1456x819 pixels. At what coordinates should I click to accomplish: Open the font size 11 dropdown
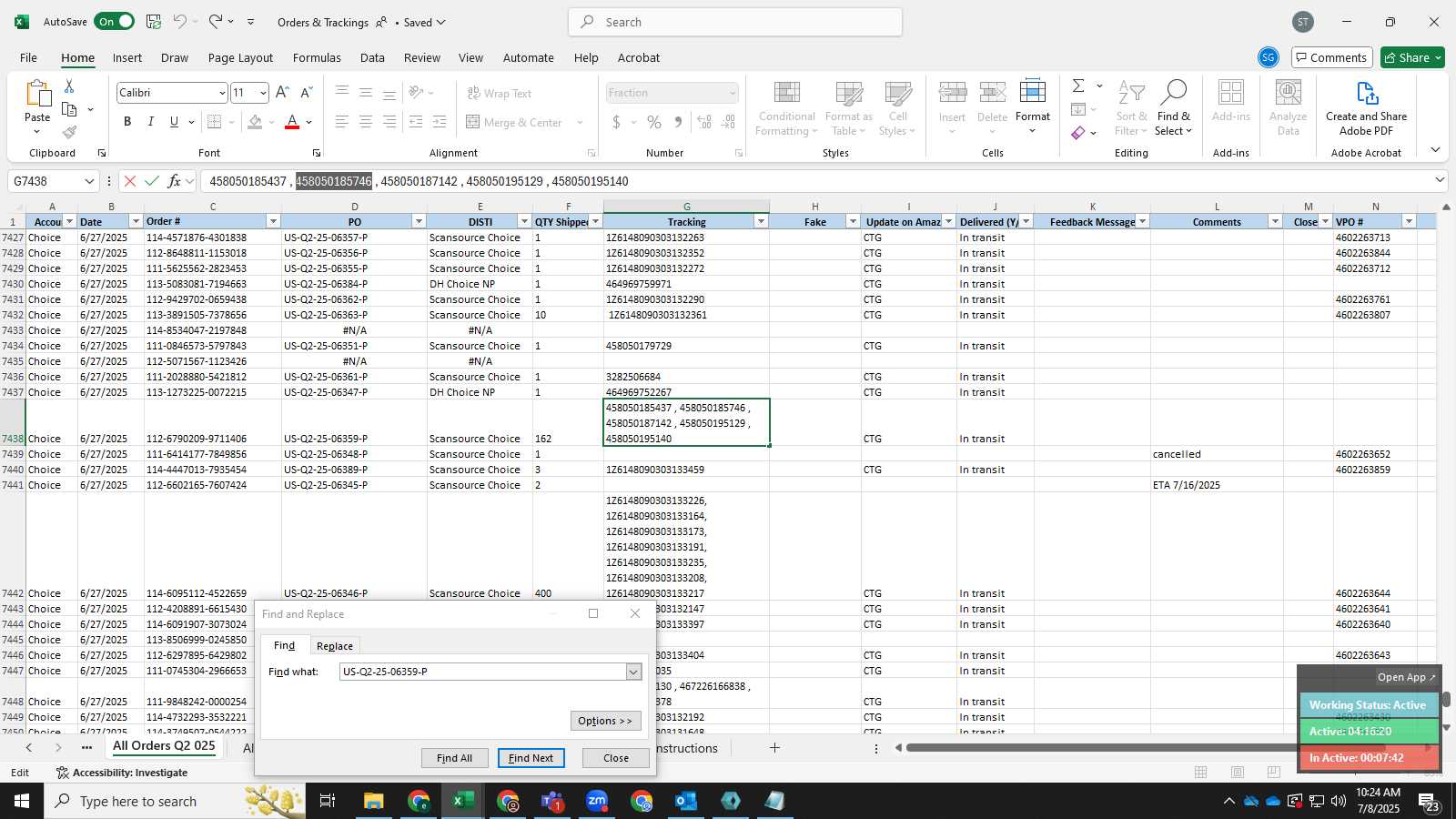pos(263,93)
